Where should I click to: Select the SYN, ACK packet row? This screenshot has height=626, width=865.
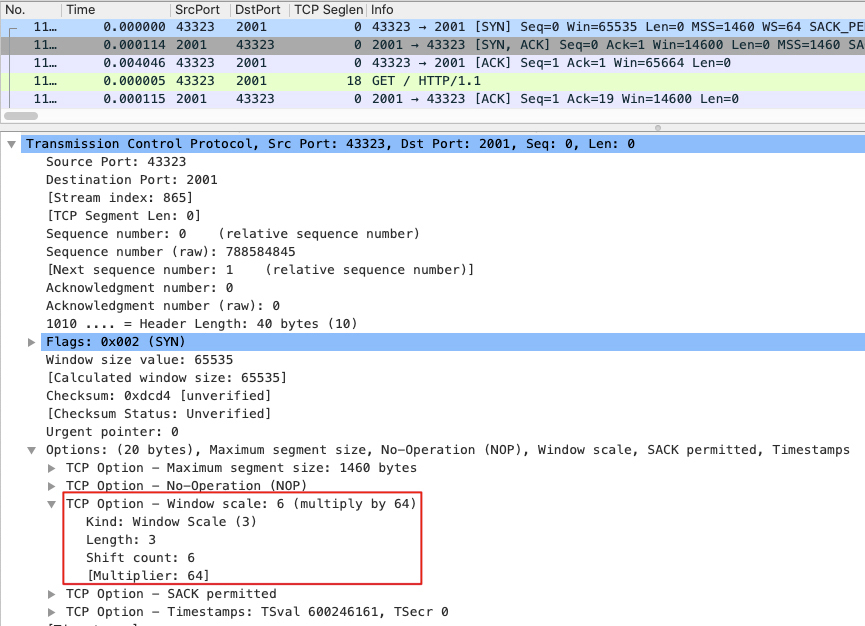click(x=432, y=45)
